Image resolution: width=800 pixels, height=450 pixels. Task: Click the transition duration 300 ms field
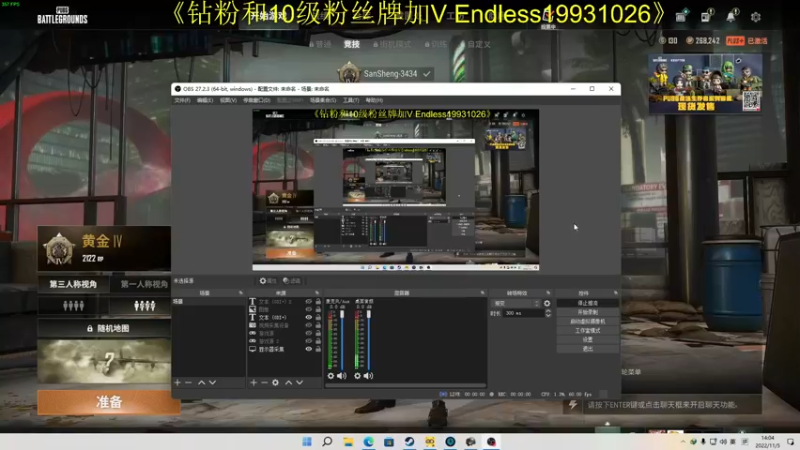coord(523,313)
